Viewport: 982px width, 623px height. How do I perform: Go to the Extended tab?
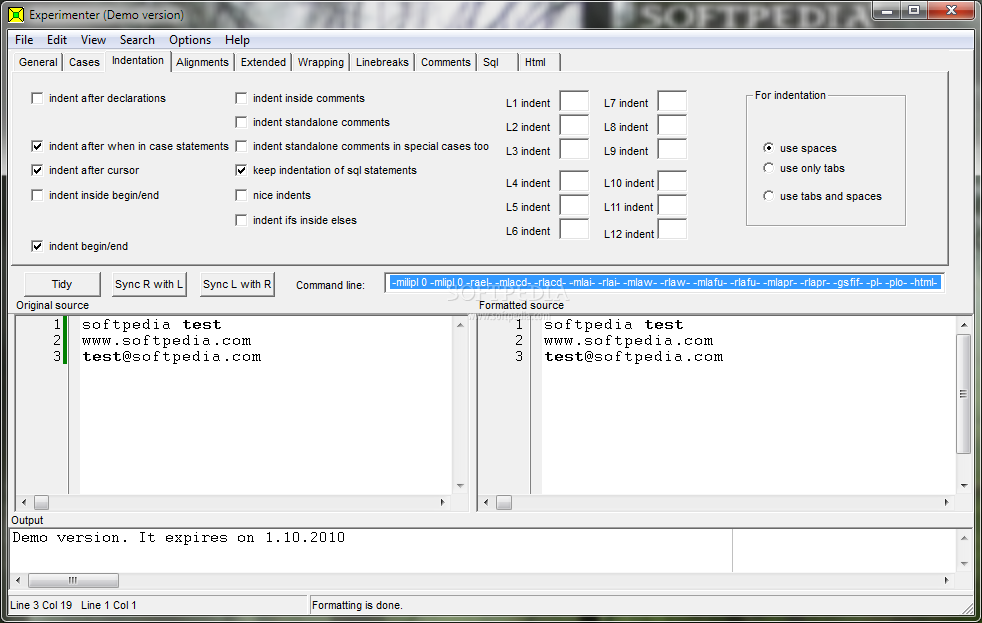263,62
